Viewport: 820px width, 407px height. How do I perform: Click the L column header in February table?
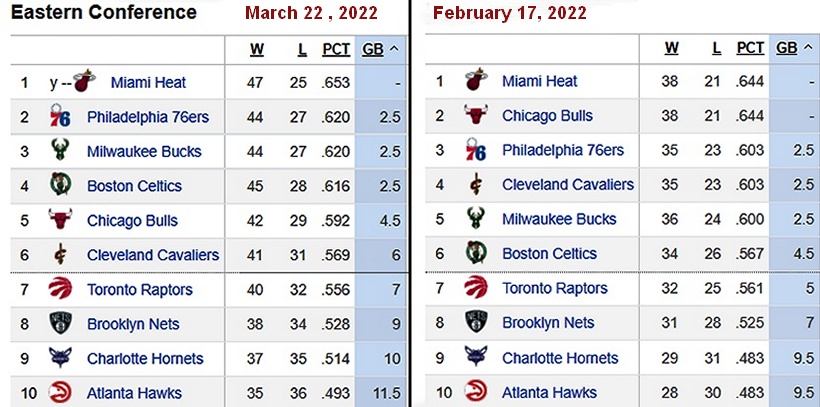[x=716, y=48]
